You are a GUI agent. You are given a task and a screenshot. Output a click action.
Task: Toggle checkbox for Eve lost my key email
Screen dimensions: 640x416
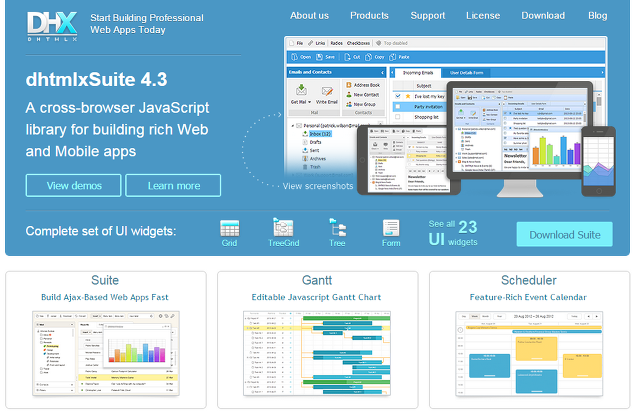pyautogui.click(x=398, y=96)
